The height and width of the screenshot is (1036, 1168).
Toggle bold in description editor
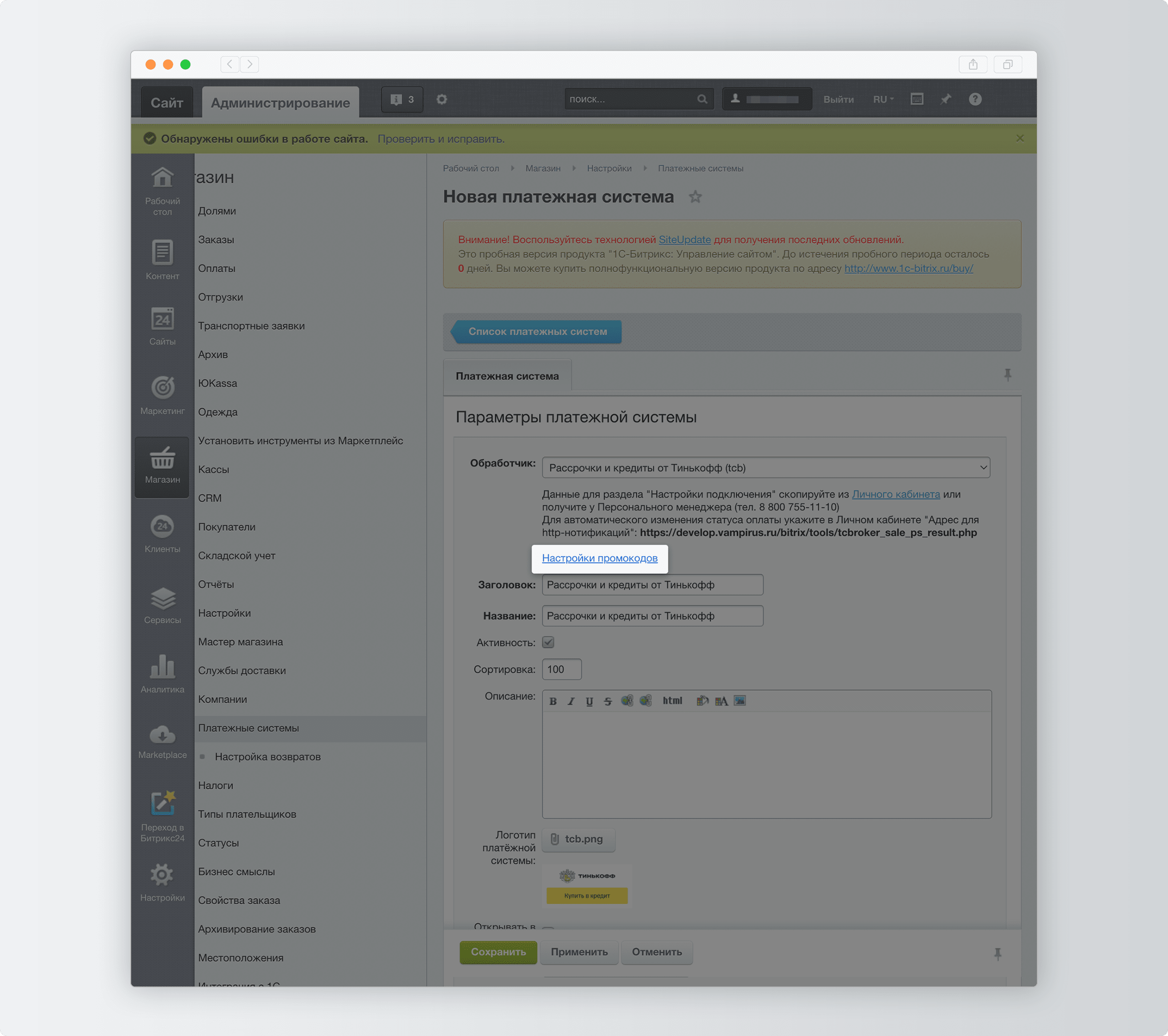tap(553, 701)
